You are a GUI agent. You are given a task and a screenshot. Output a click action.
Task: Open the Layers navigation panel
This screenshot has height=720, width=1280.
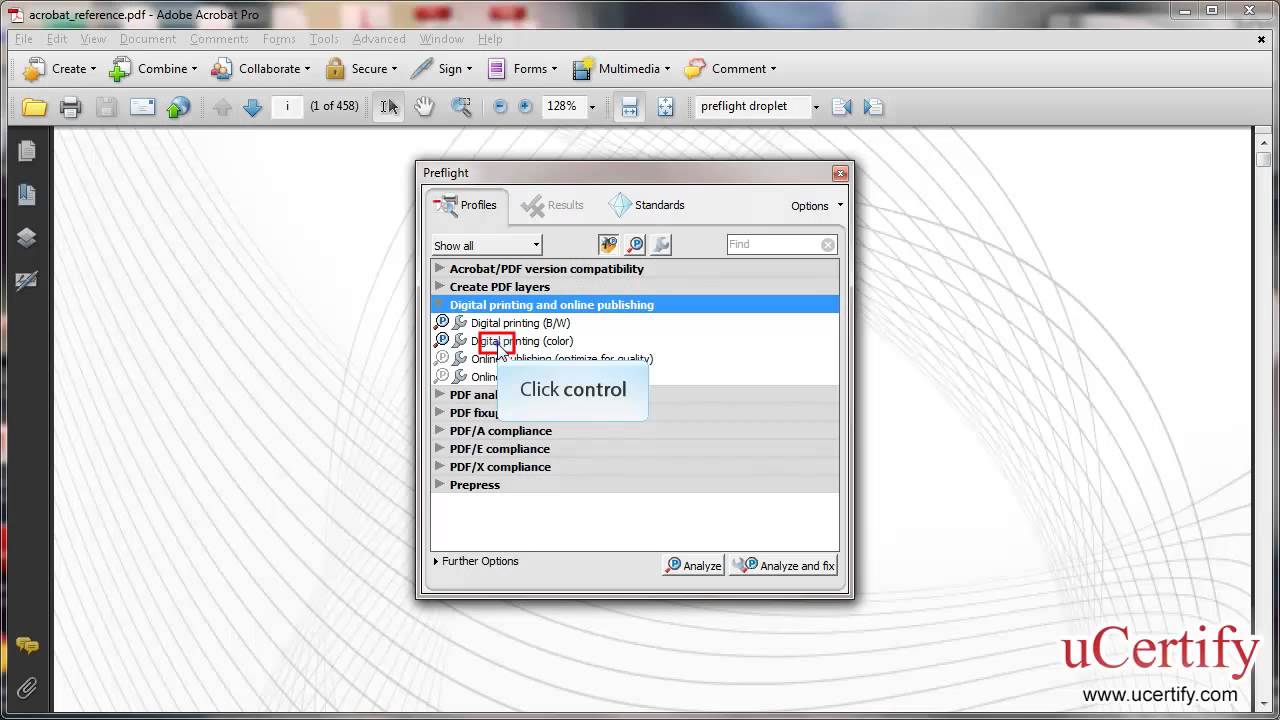pyautogui.click(x=27, y=237)
